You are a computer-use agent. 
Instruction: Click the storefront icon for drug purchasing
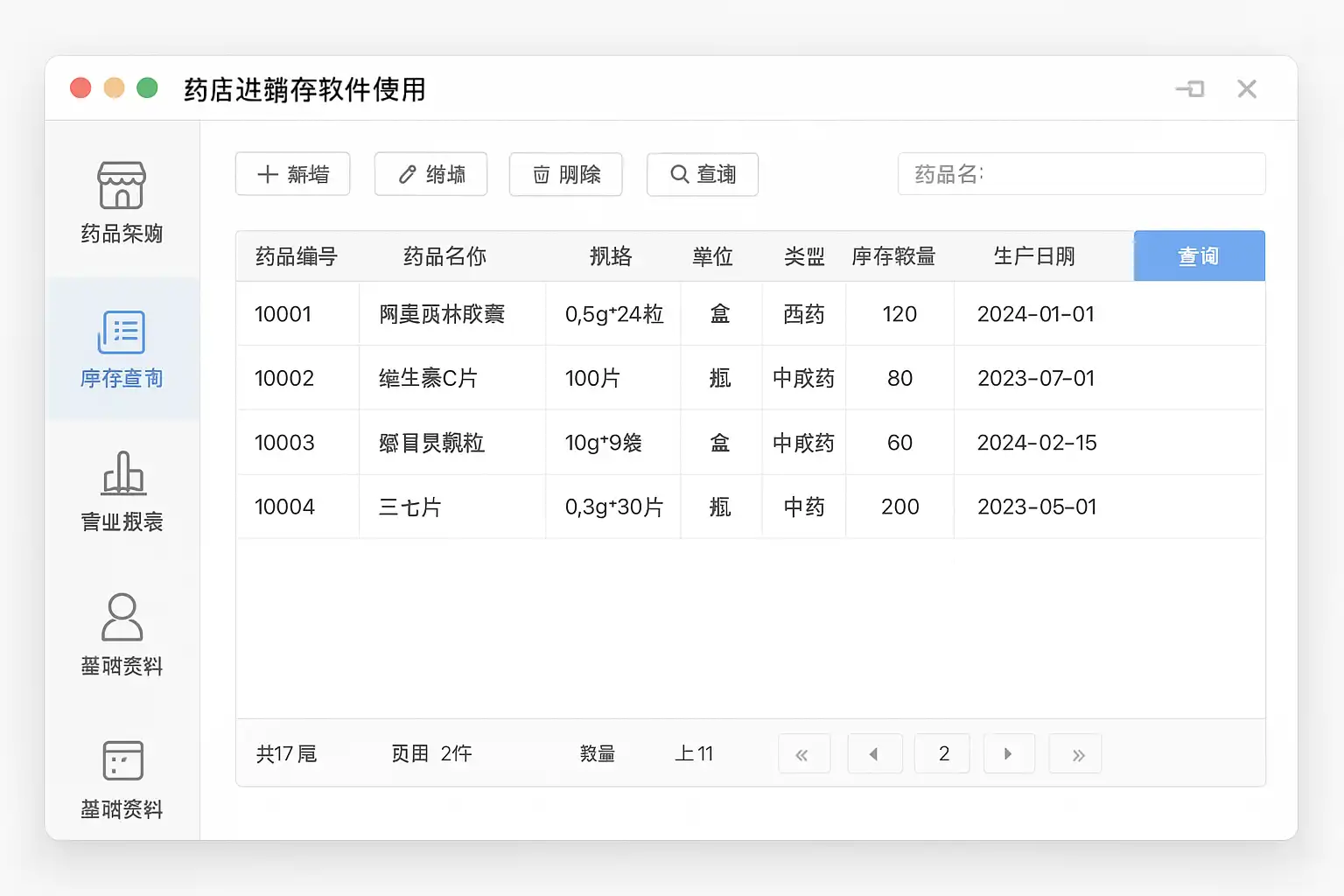click(122, 185)
